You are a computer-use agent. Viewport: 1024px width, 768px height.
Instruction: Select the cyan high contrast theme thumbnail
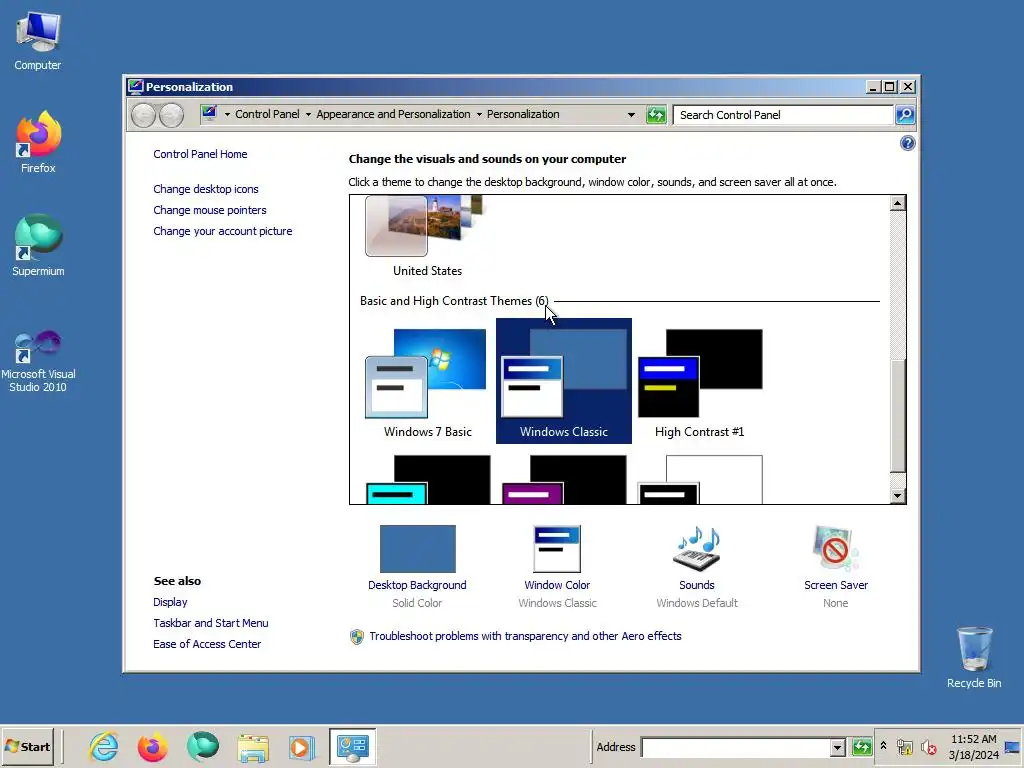point(427,480)
